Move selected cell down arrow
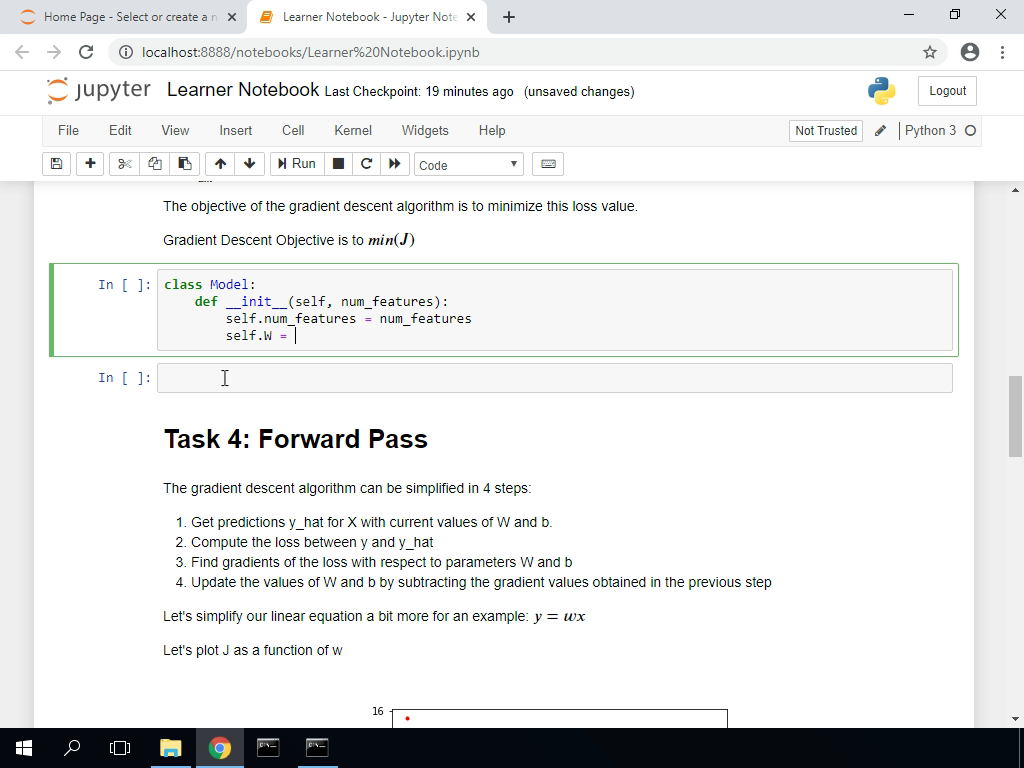The image size is (1024, 768). pyautogui.click(x=249, y=164)
